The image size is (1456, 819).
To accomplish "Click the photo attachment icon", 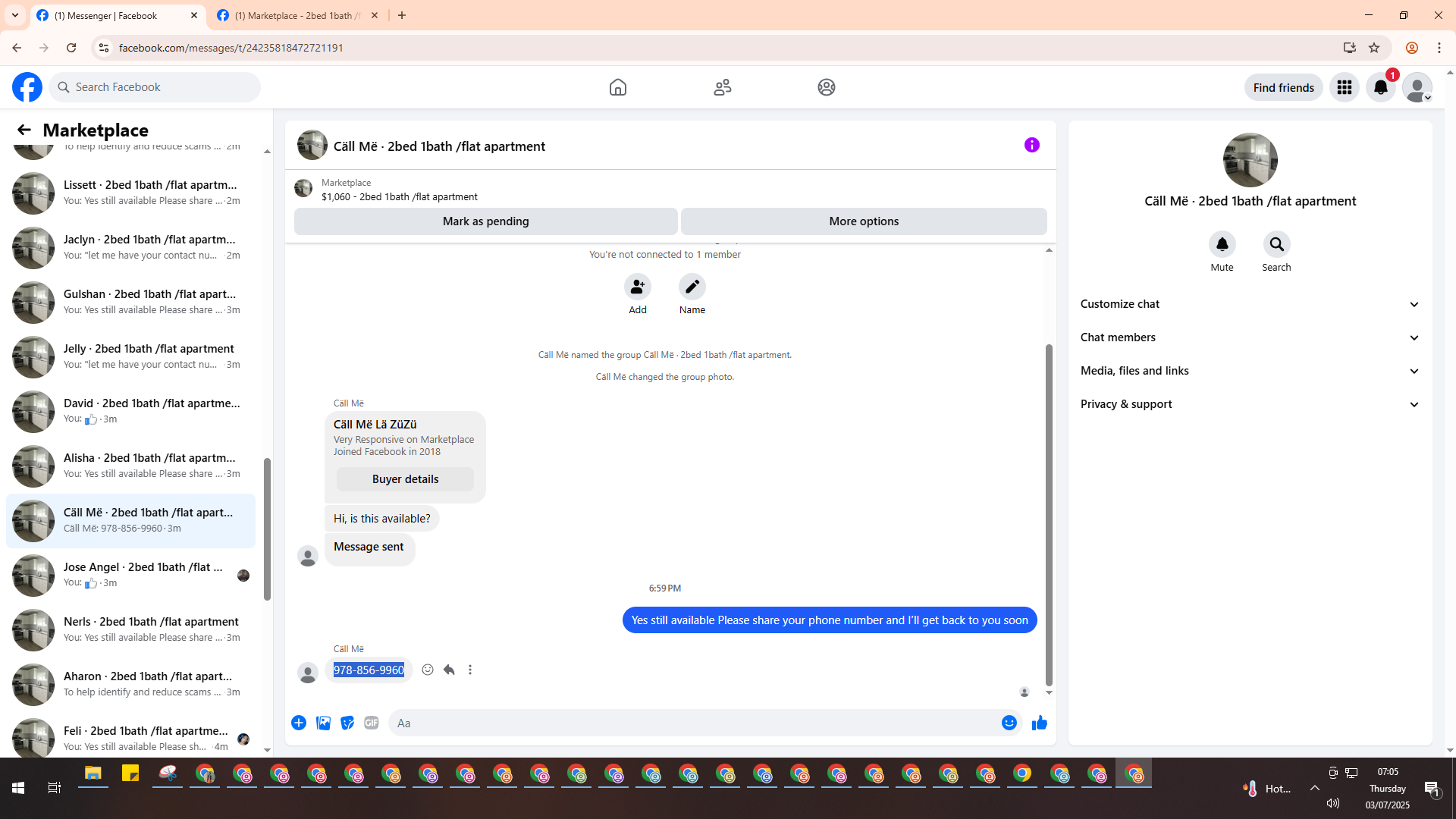I will click(323, 723).
